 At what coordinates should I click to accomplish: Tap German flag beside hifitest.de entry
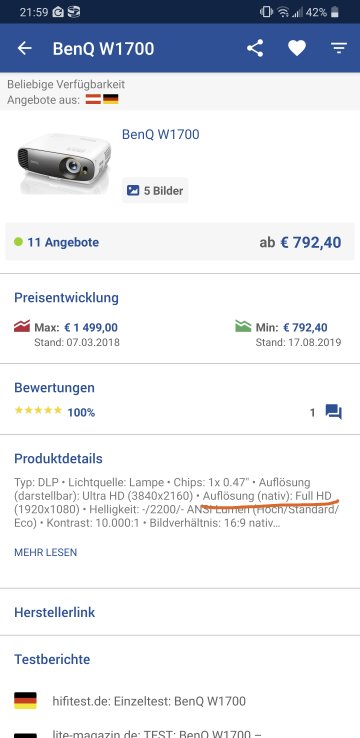point(25,701)
